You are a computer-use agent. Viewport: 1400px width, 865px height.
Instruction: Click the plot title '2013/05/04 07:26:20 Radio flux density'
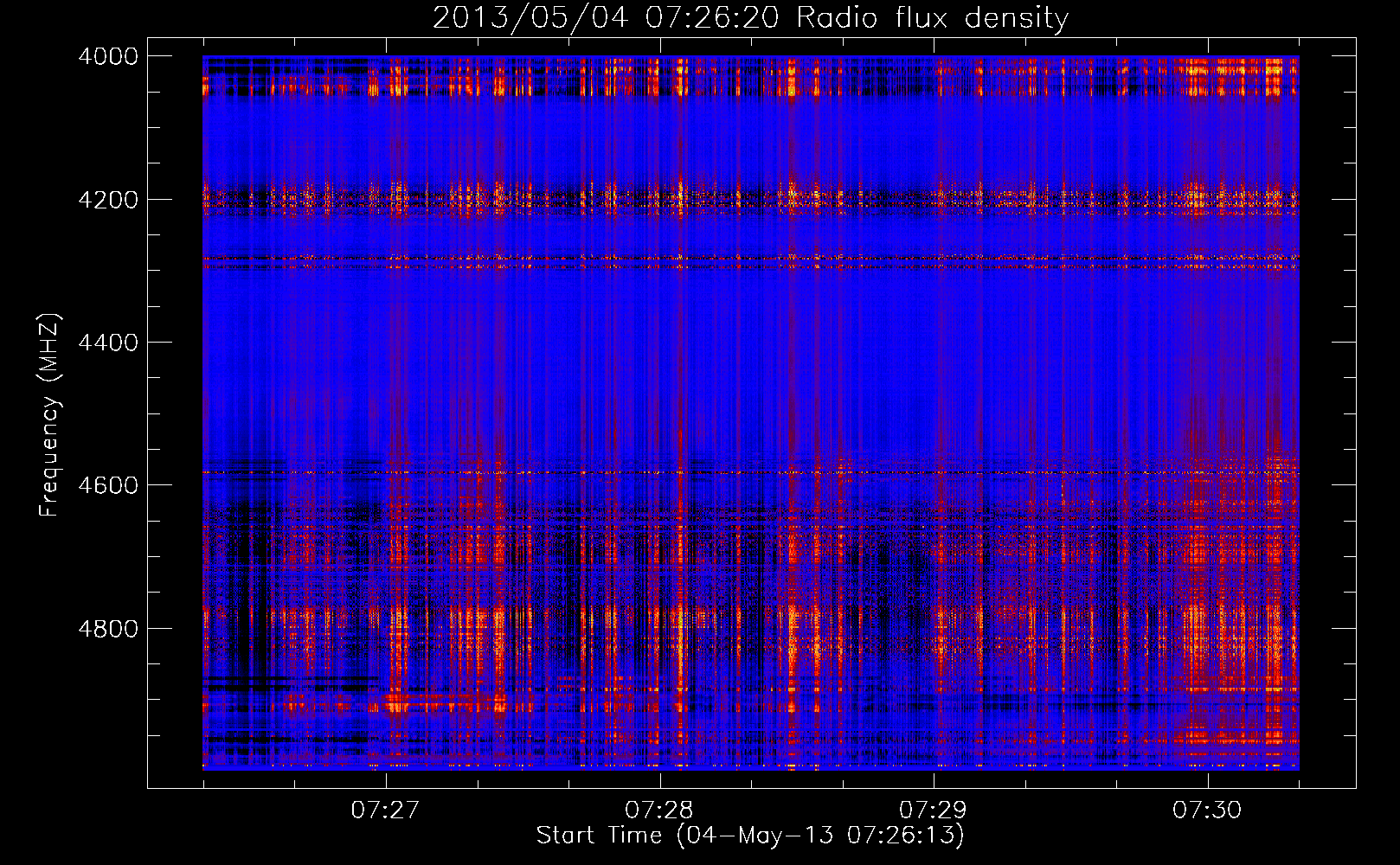[x=750, y=18]
